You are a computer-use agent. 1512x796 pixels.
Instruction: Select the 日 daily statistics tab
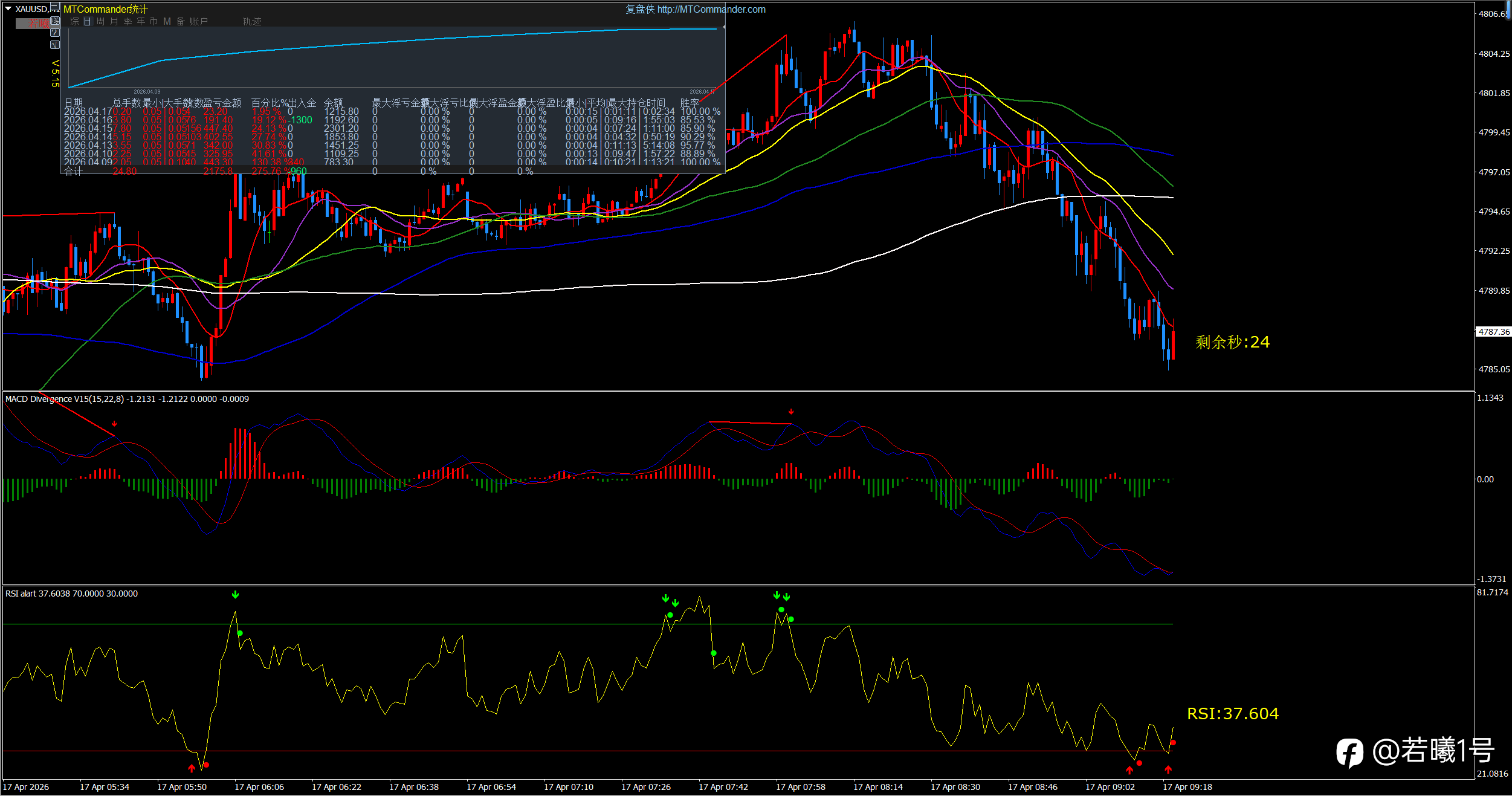pos(88,21)
